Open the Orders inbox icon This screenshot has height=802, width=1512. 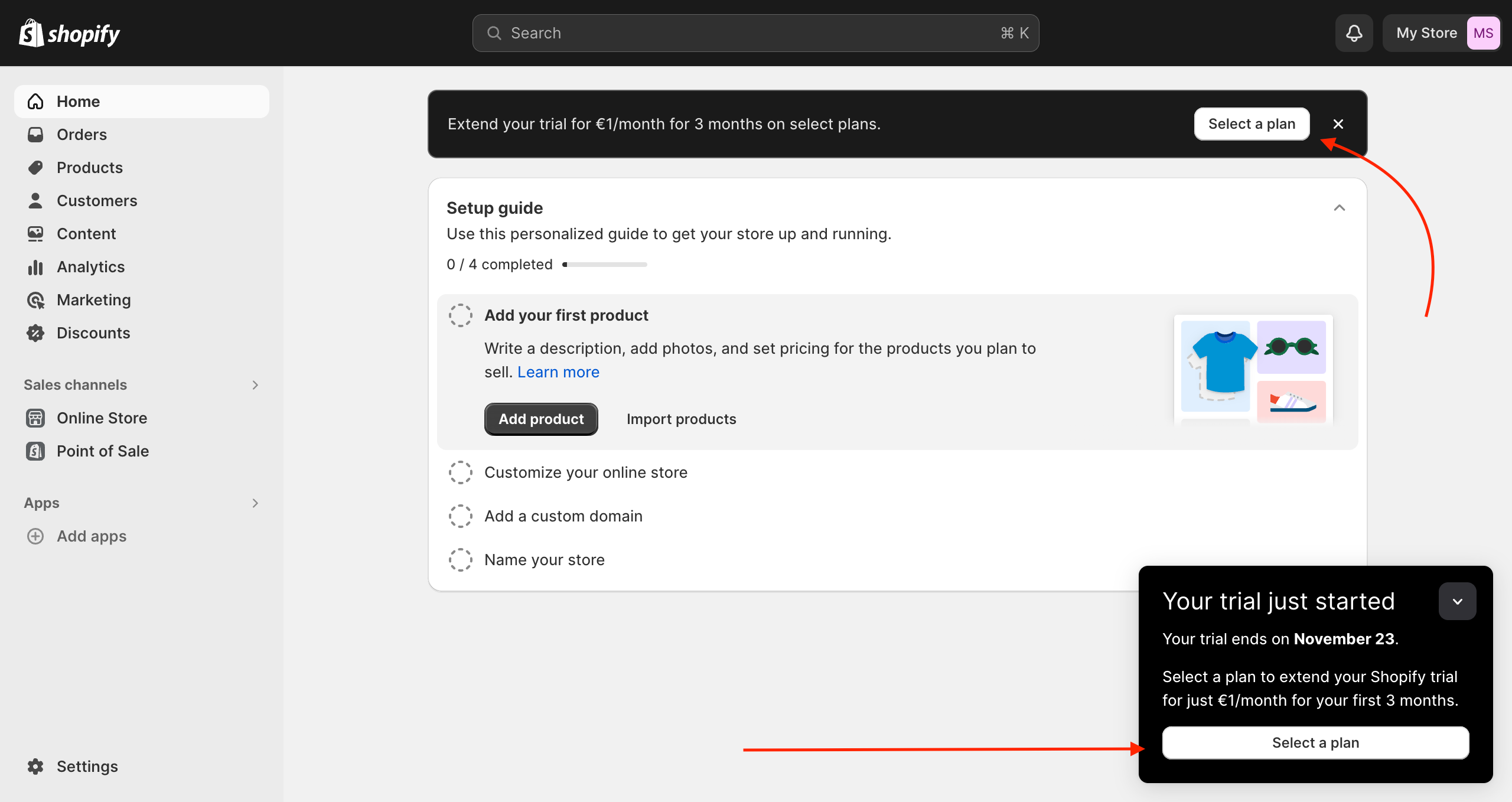(35, 135)
